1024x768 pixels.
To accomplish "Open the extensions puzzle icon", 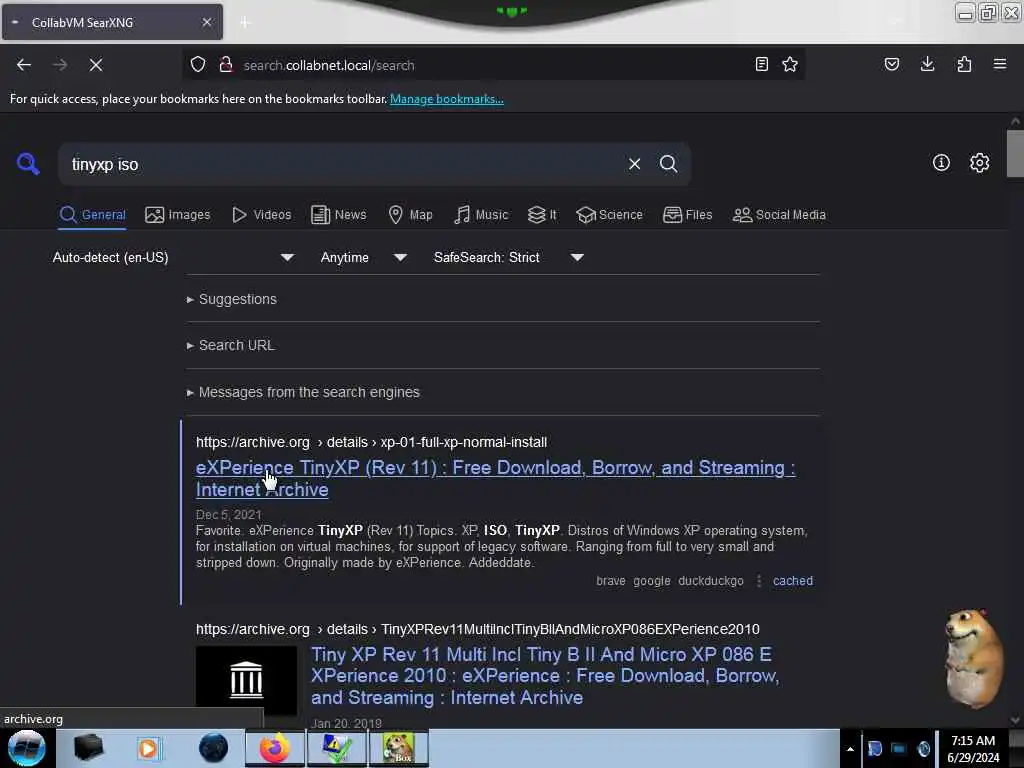I will click(x=964, y=64).
